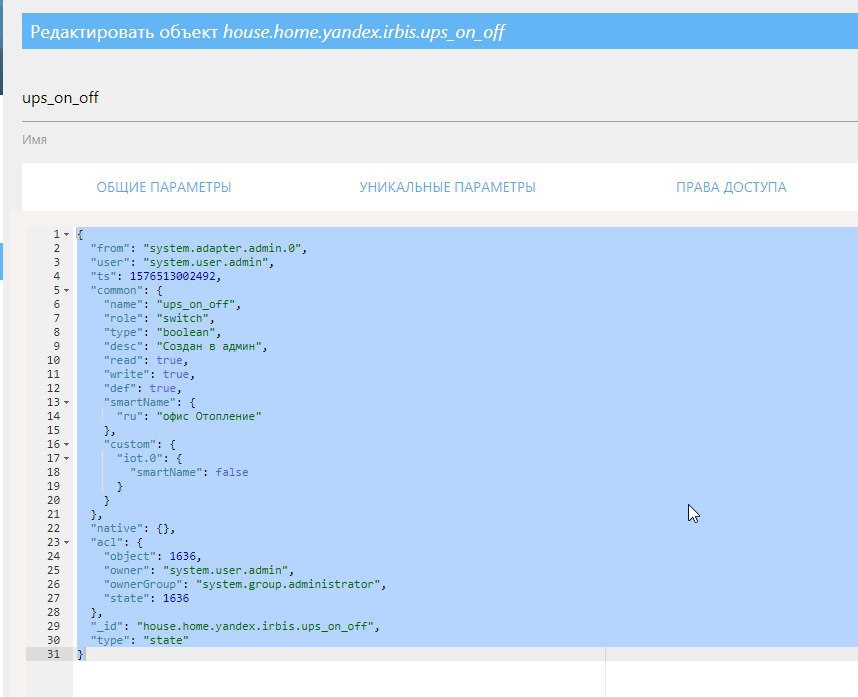The width and height of the screenshot is (858, 697).
Task: Click the "system.group.administrator" value
Action: (288, 584)
